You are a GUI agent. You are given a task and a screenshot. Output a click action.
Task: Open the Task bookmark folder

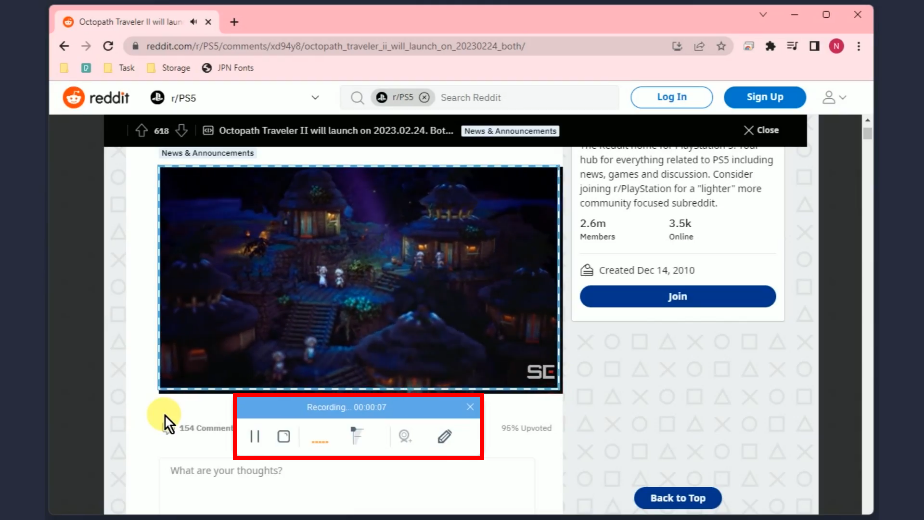point(119,68)
